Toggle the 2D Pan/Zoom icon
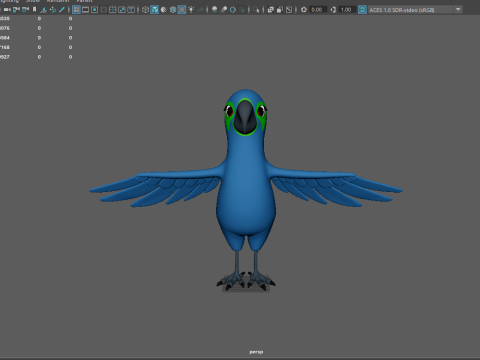This screenshot has height=360, width=480. click(53, 10)
